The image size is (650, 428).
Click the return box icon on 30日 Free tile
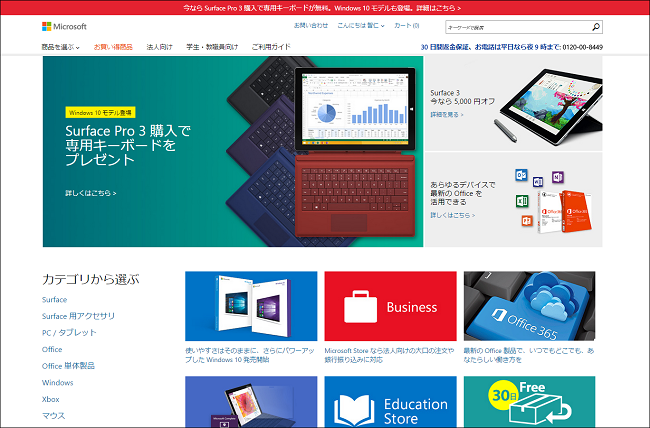click(x=540, y=409)
